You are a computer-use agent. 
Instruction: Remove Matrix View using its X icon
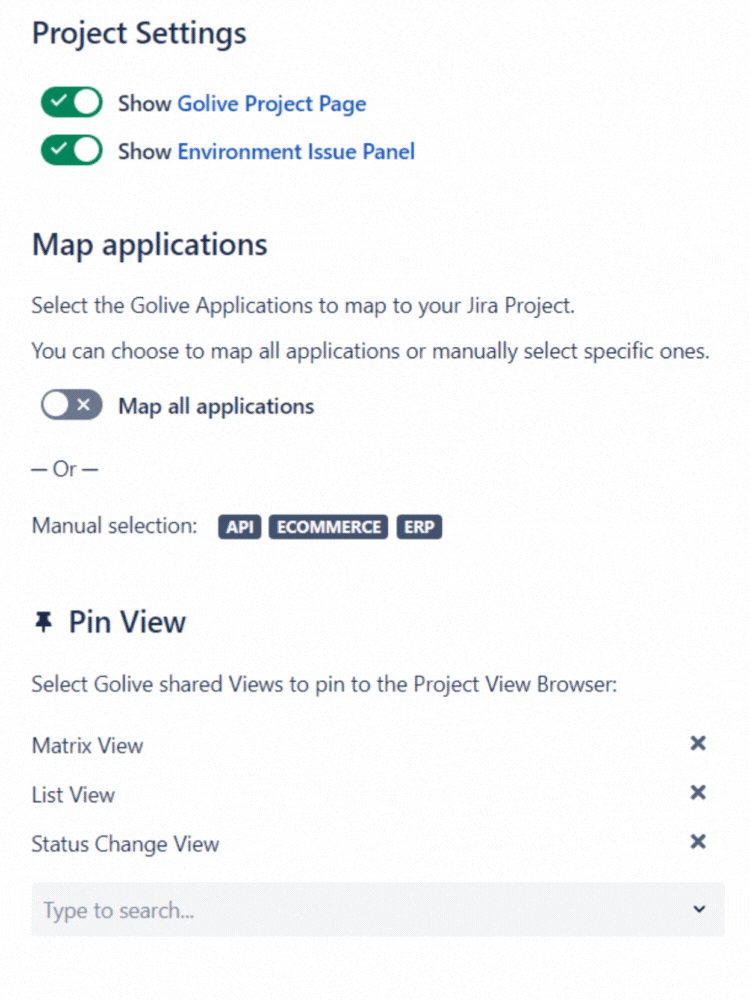pos(697,743)
